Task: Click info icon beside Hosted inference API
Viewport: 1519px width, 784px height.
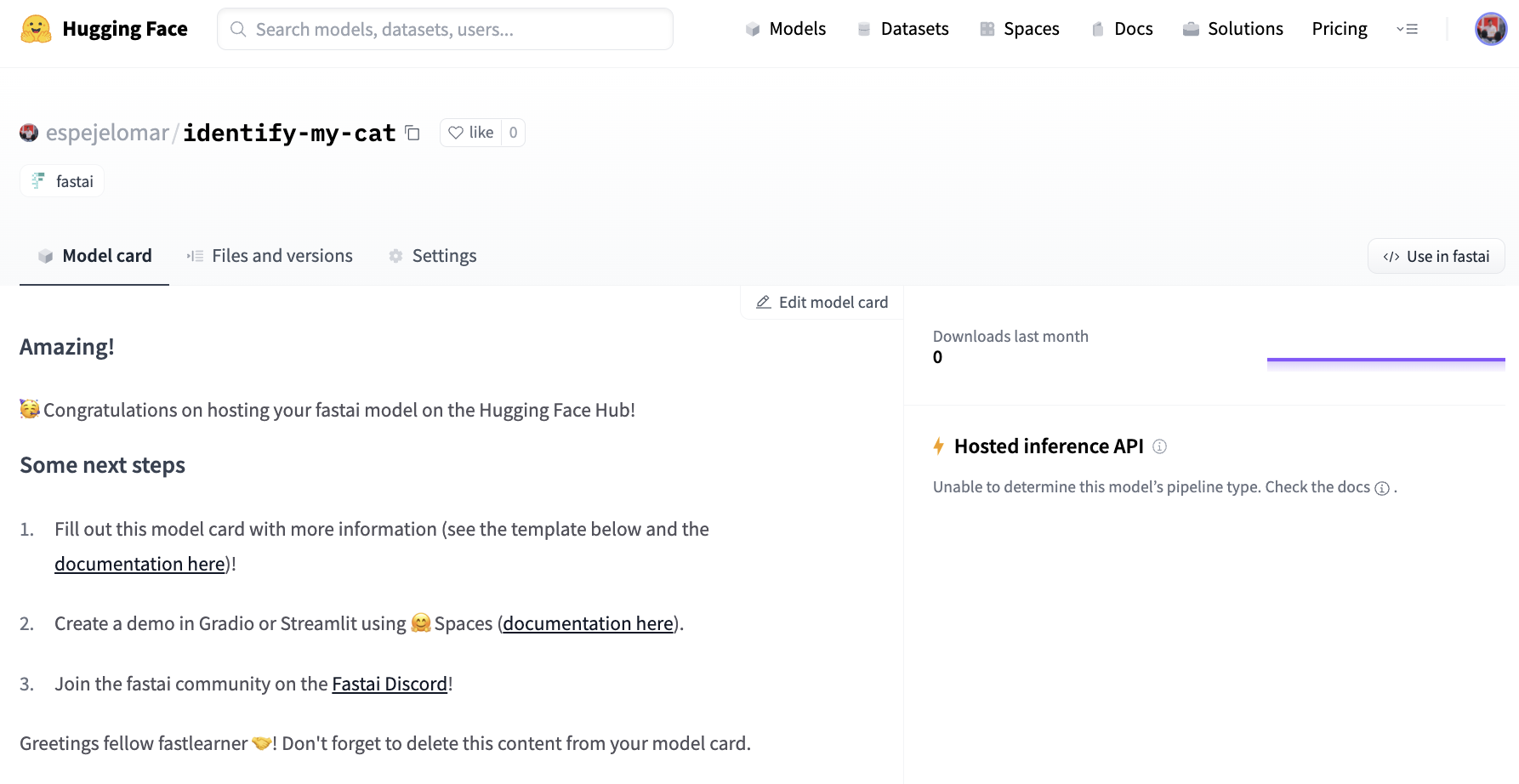Action: tap(1159, 446)
